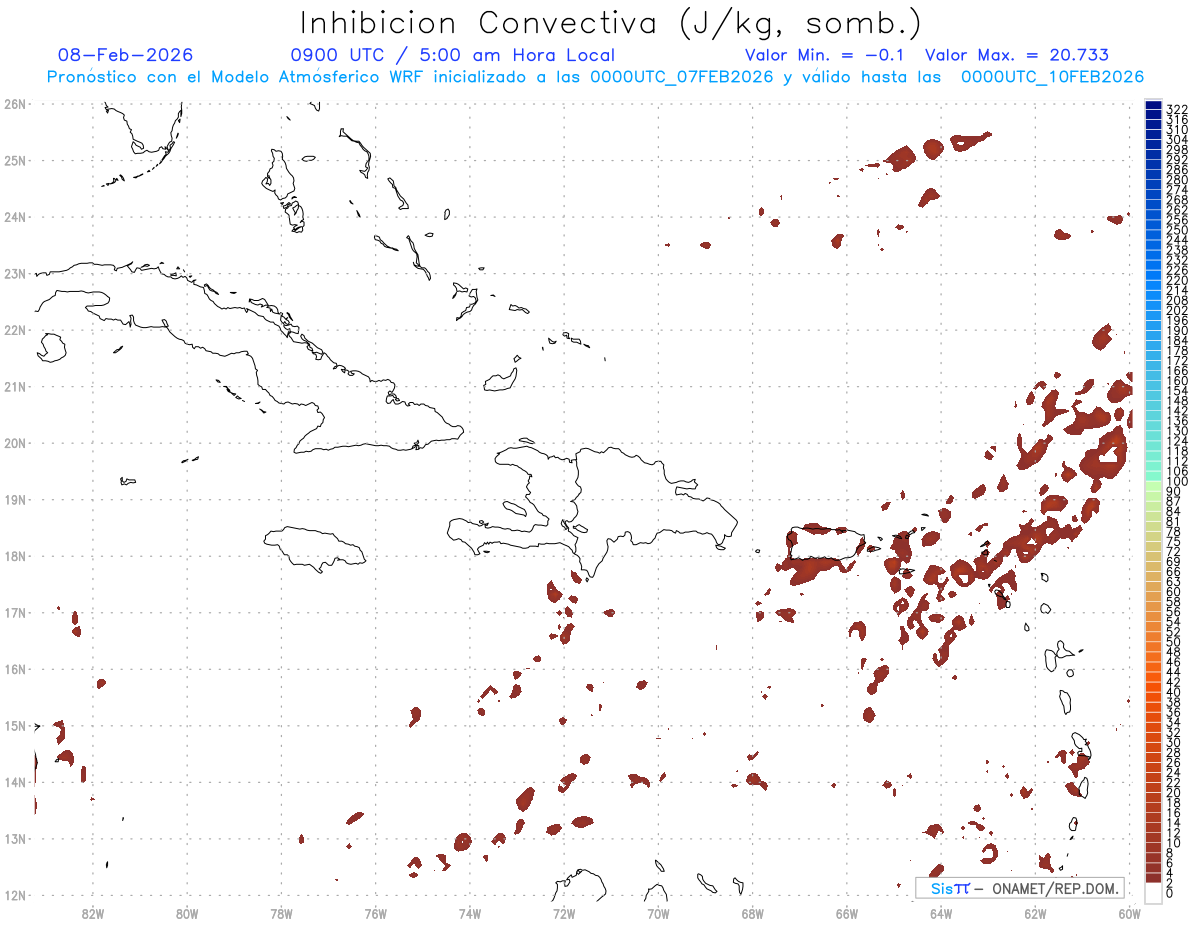Screen dimensions: 1200x927
Task: Click the "322" color bar label
Action: click(x=1177, y=109)
